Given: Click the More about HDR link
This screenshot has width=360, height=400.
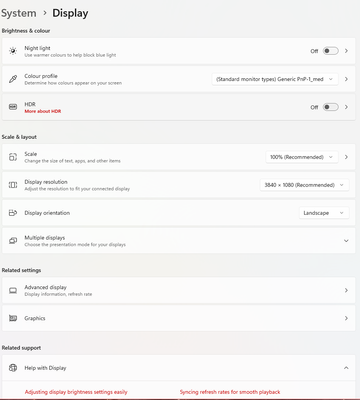Looking at the screenshot, I should tap(43, 111).
